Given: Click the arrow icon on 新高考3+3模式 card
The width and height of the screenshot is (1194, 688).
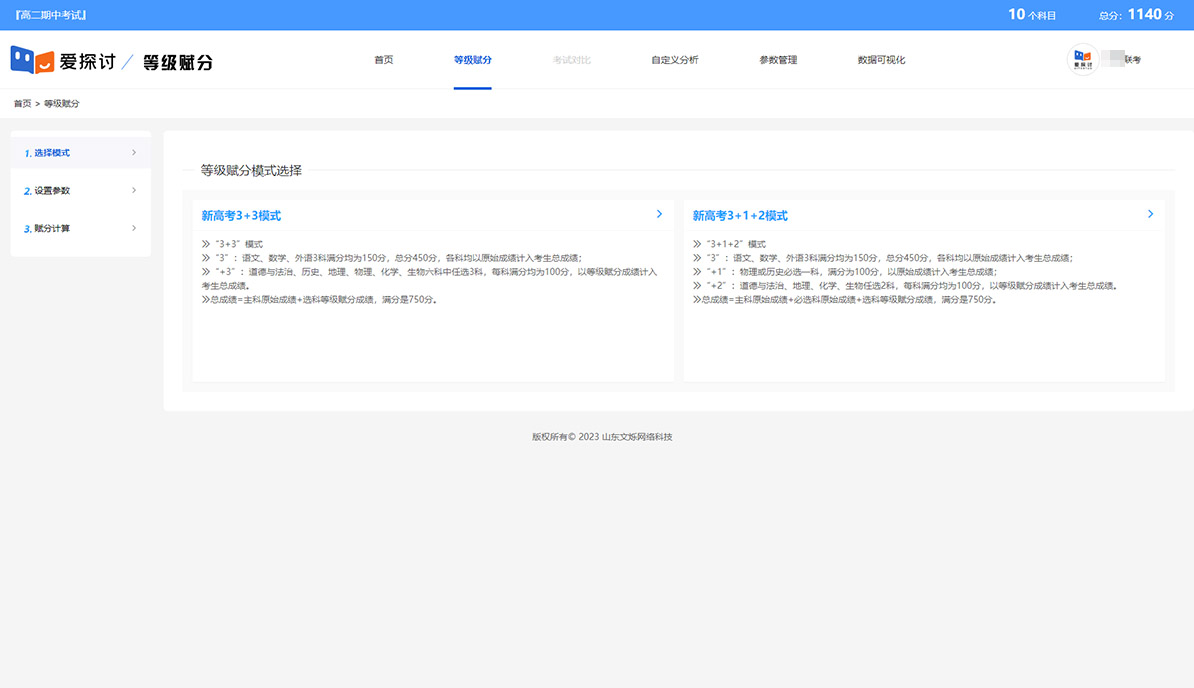Looking at the screenshot, I should [x=659, y=214].
